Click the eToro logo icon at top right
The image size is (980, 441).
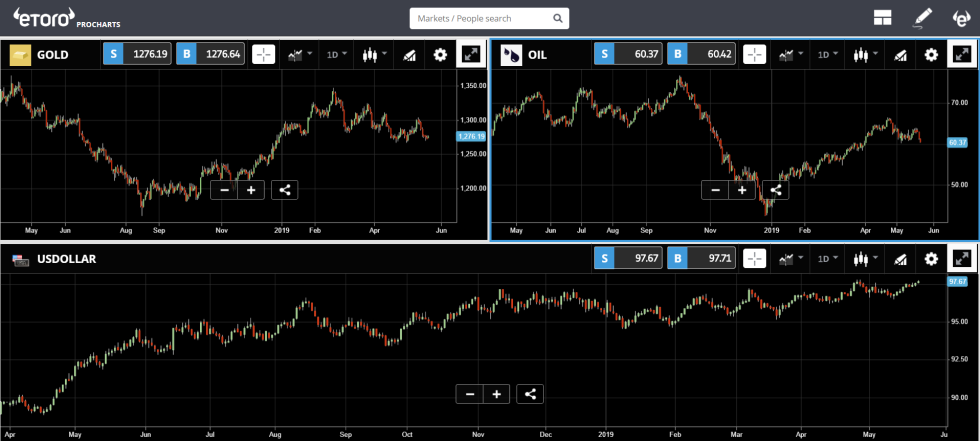click(960, 18)
